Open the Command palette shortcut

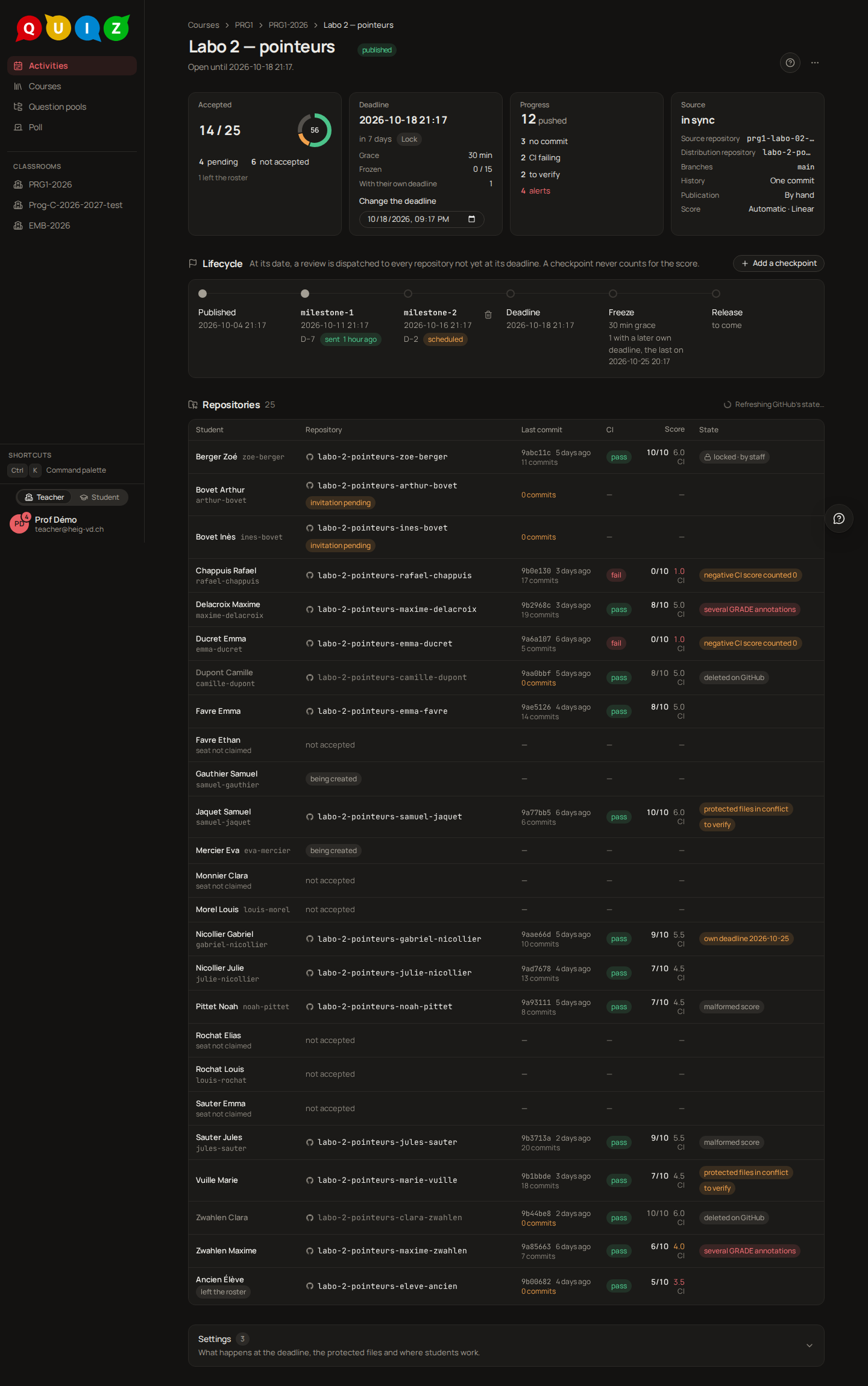(x=58, y=470)
